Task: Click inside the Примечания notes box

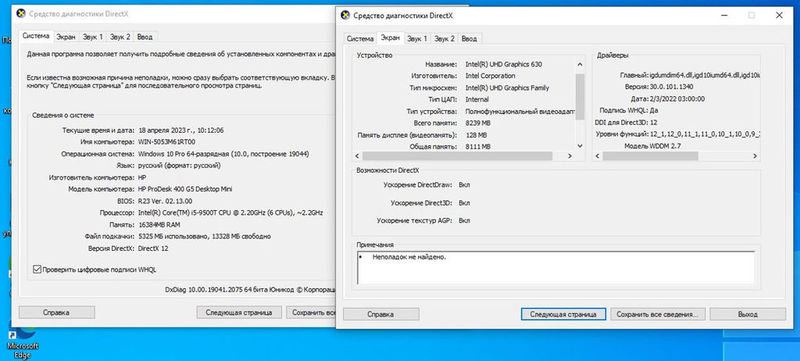Action: (556, 267)
